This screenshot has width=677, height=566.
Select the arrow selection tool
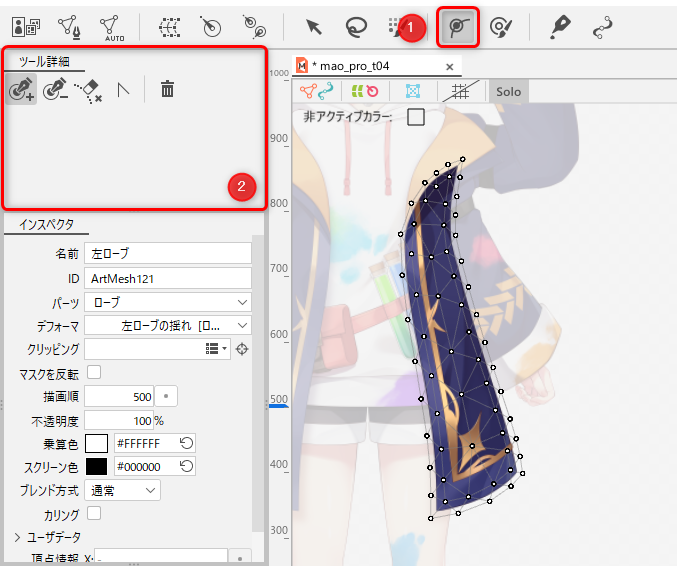click(314, 27)
